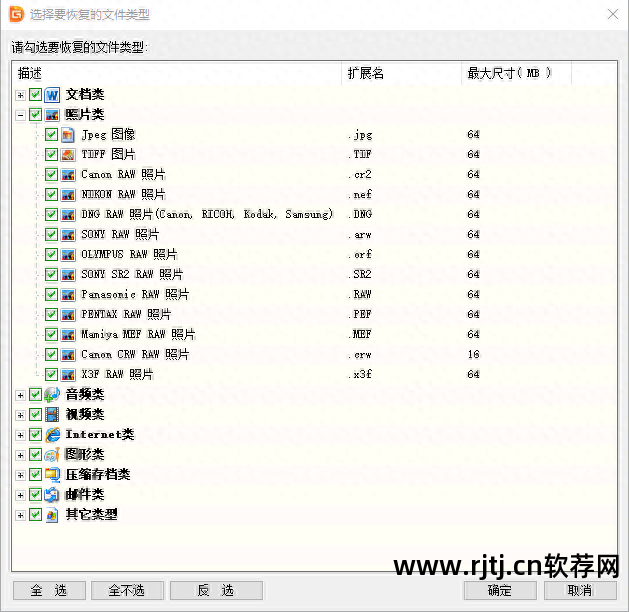This screenshot has height=612, width=629.
Task: Click the picture icon beside 照片类
Action: pyautogui.click(x=52, y=115)
